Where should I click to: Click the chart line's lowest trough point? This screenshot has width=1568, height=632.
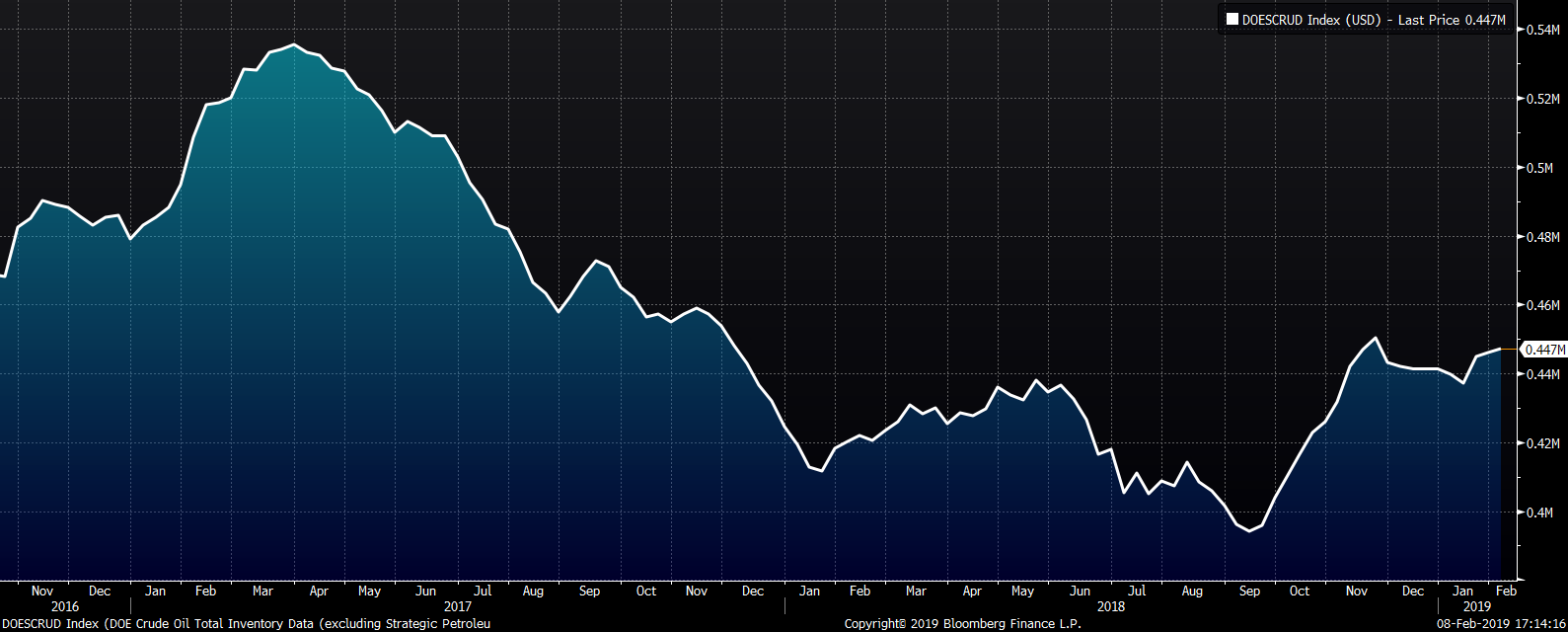pos(1249,530)
